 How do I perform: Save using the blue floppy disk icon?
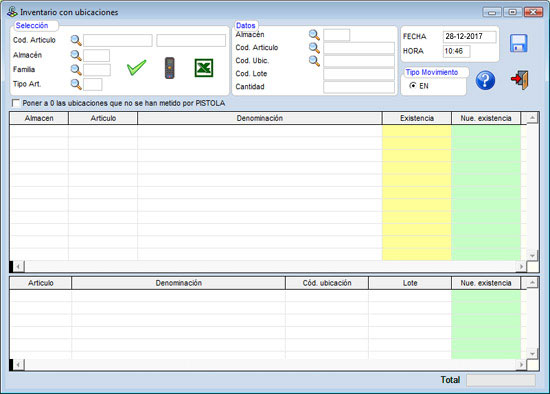pos(518,43)
